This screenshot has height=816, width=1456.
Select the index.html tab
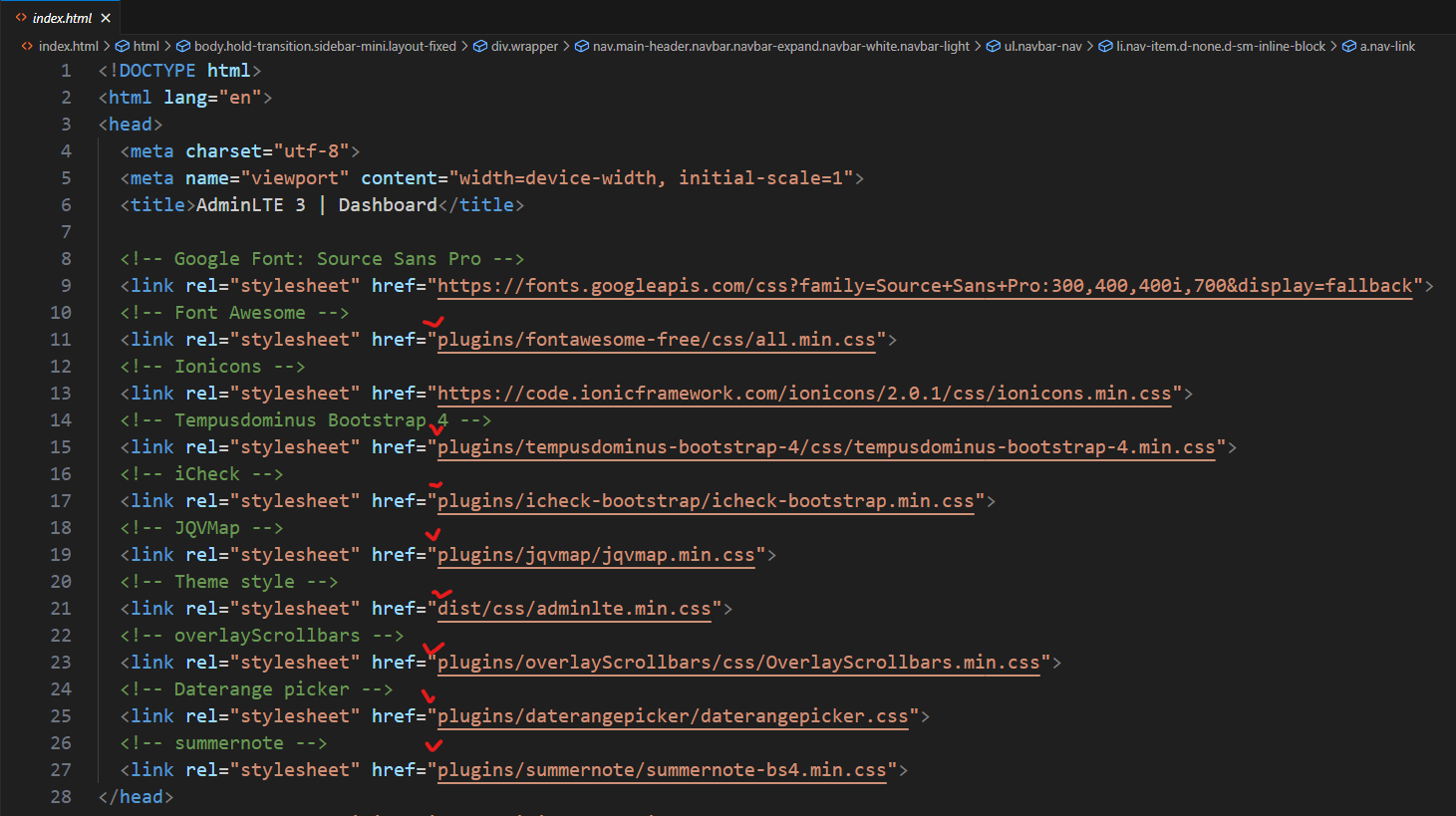(63, 18)
